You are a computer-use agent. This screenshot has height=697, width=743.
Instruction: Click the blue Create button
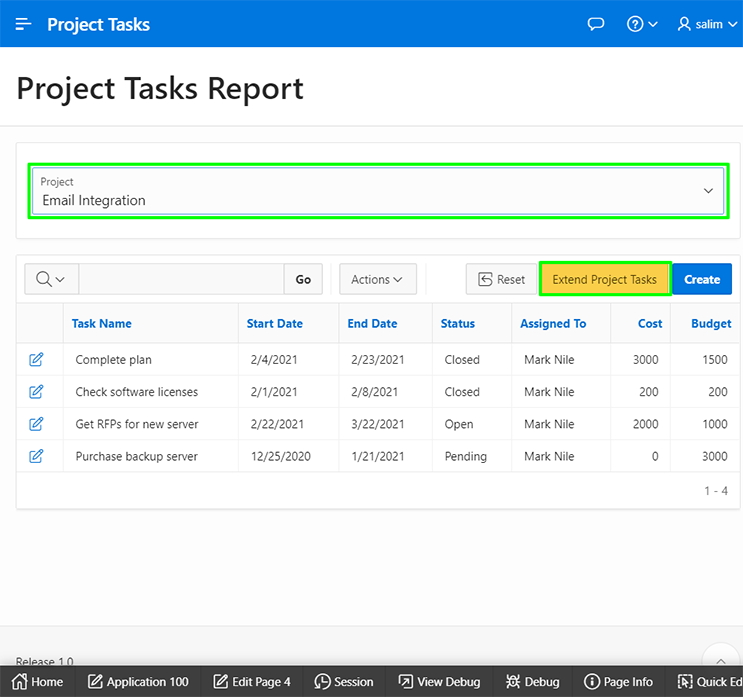tap(701, 280)
